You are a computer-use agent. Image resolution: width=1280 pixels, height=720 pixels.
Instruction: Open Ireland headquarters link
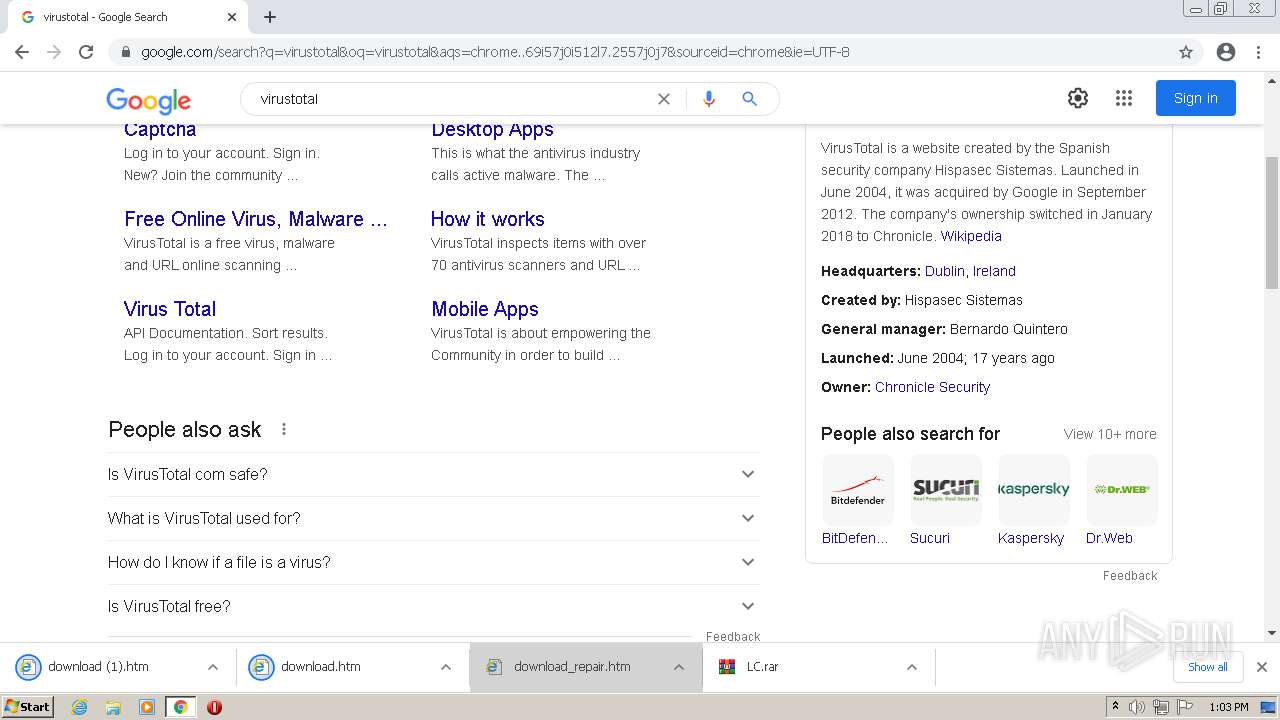point(994,271)
